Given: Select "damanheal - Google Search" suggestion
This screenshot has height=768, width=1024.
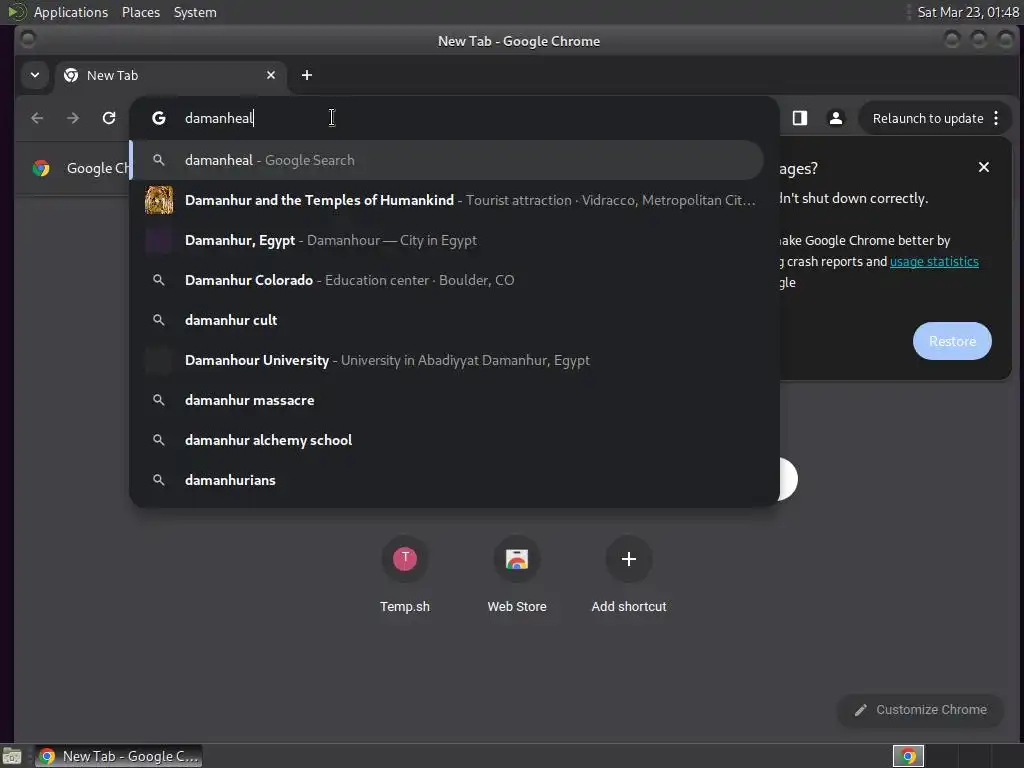Looking at the screenshot, I should [x=447, y=160].
